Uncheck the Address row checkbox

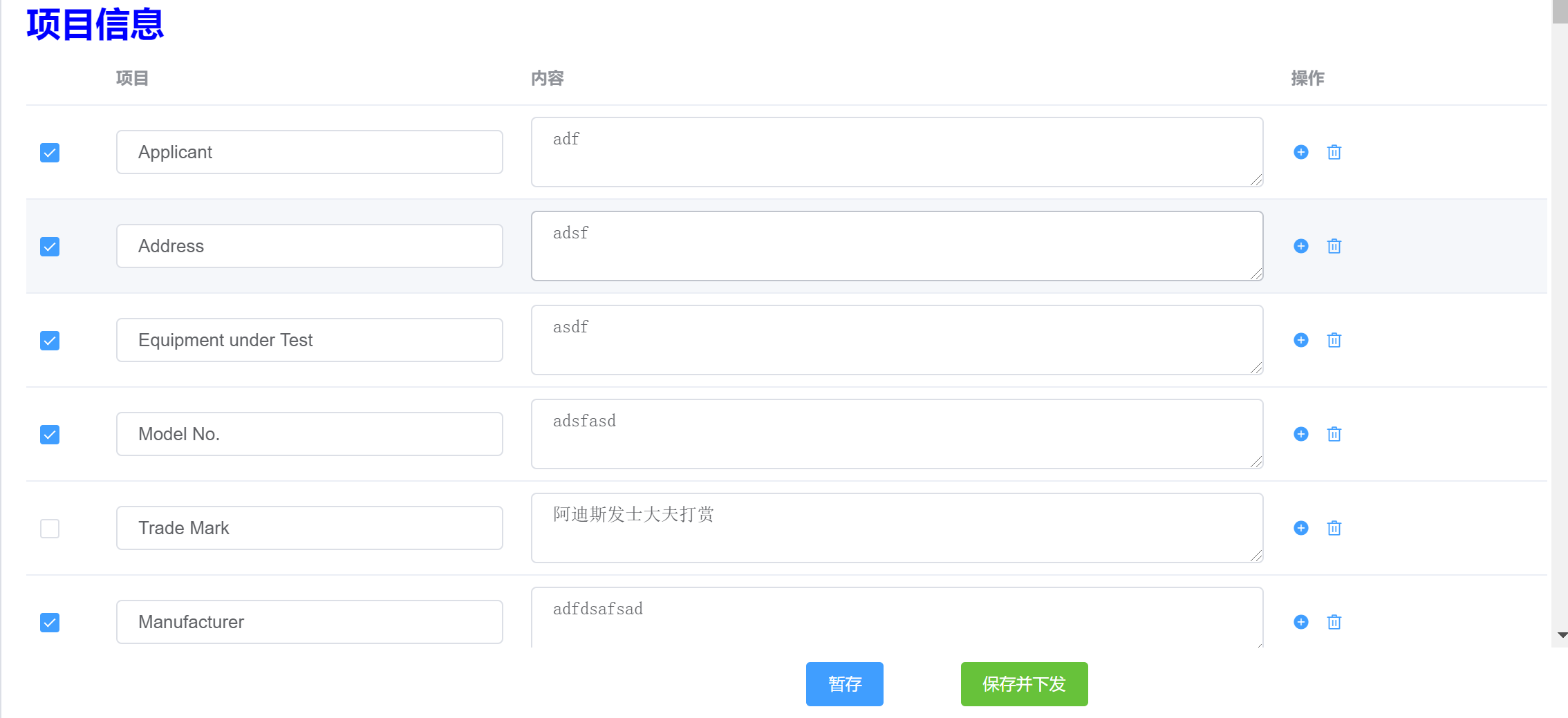point(50,247)
